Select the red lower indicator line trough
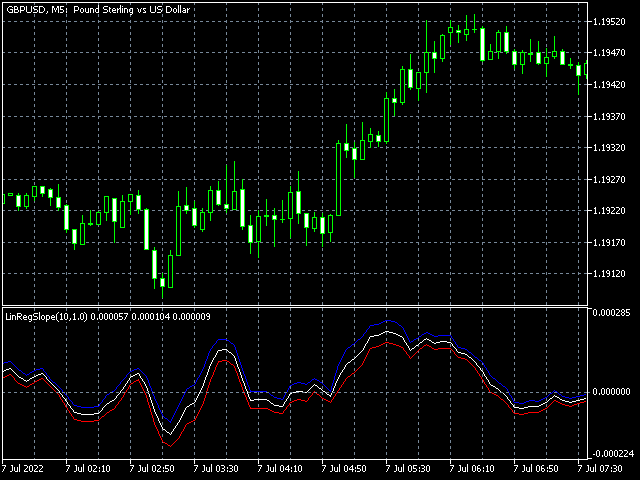Image resolution: width=640 pixels, height=480 pixels. pos(170,446)
